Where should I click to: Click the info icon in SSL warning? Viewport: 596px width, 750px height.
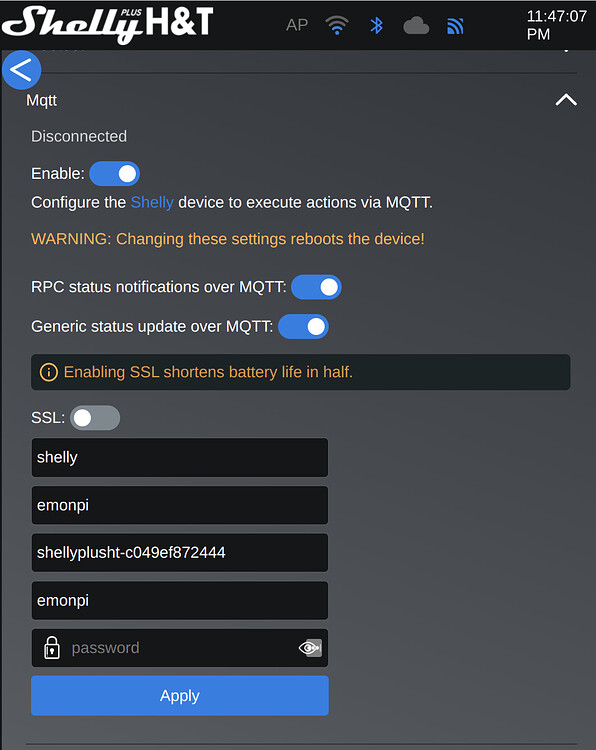[x=49, y=372]
